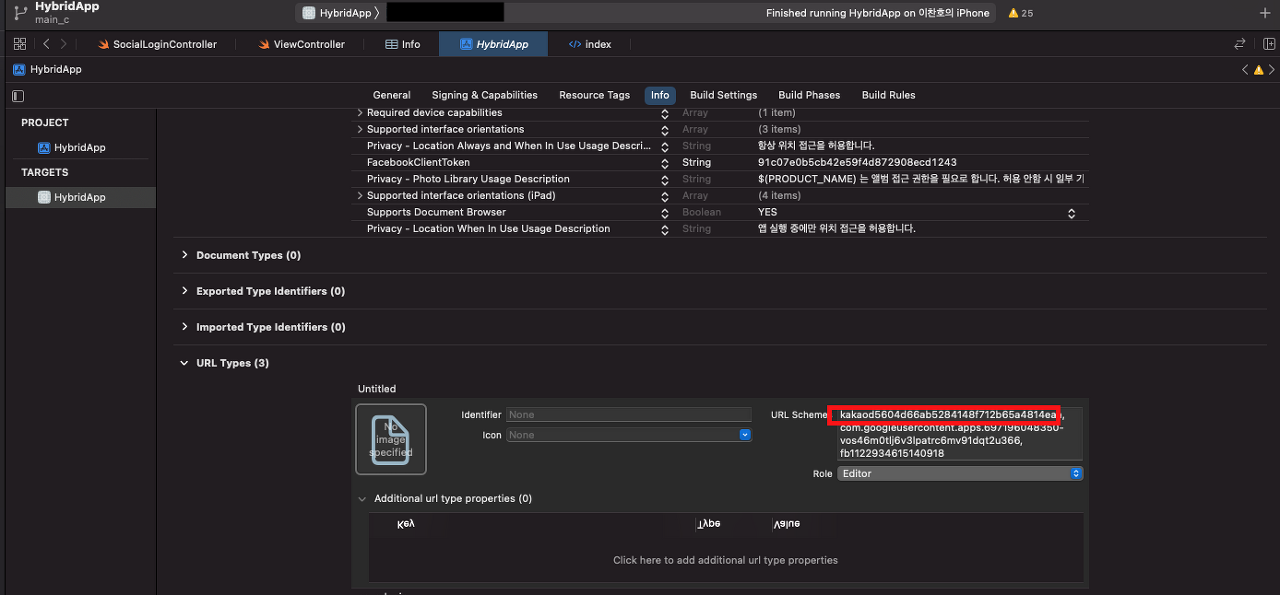Change Supports Document Browser YES value stepper

1071,213
